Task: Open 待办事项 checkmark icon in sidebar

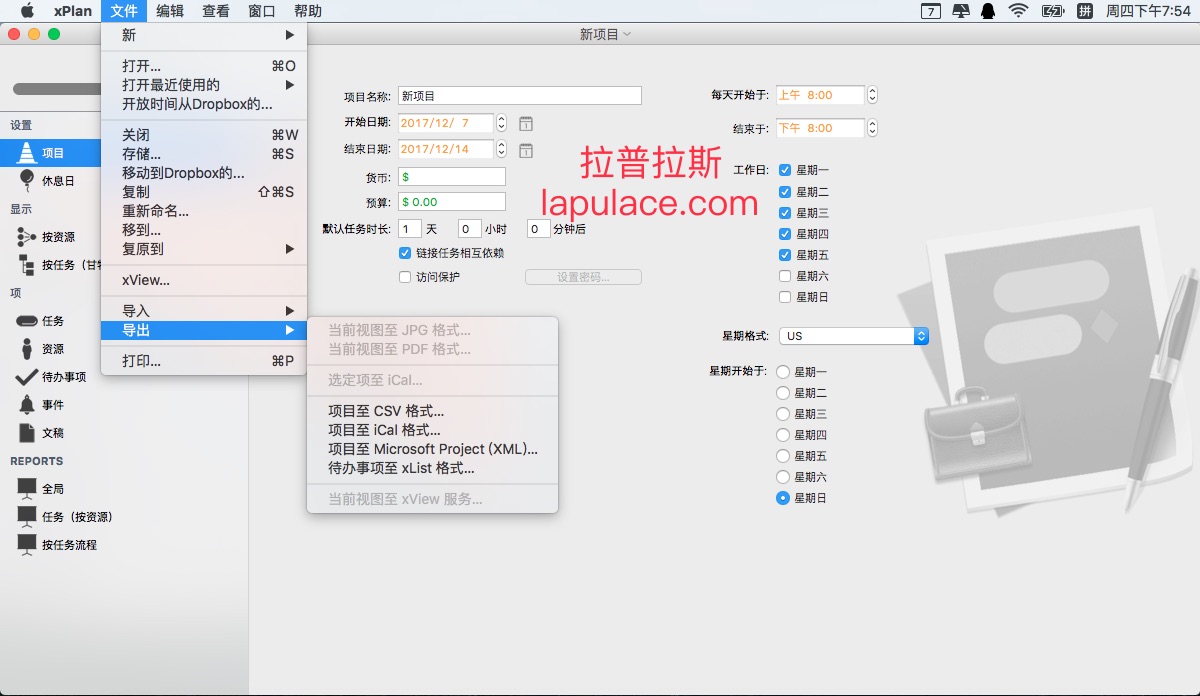Action: (x=27, y=377)
